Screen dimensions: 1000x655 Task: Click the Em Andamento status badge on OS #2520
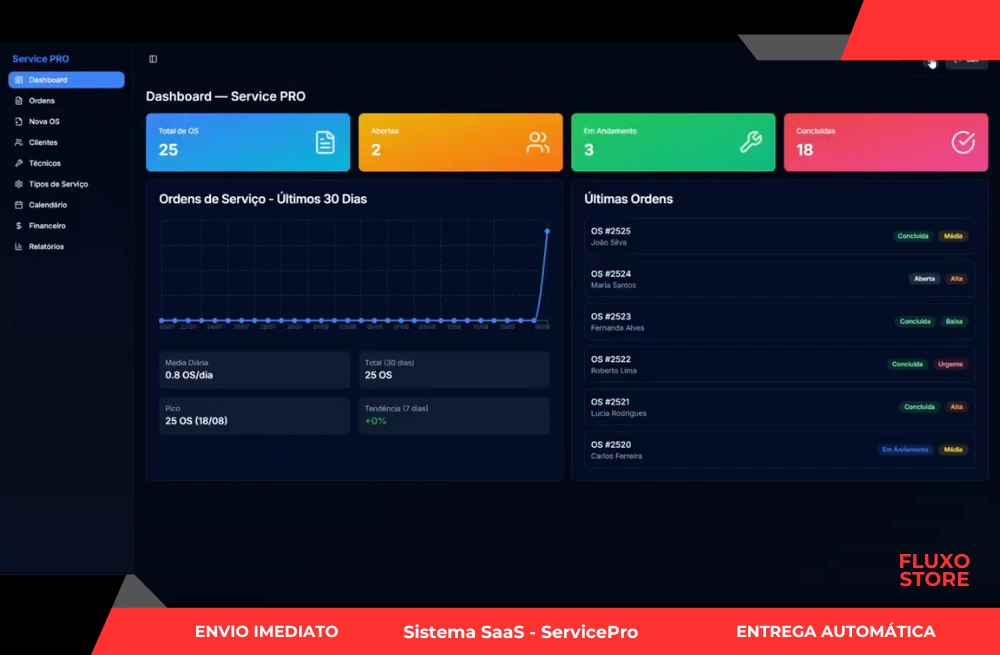pos(905,450)
